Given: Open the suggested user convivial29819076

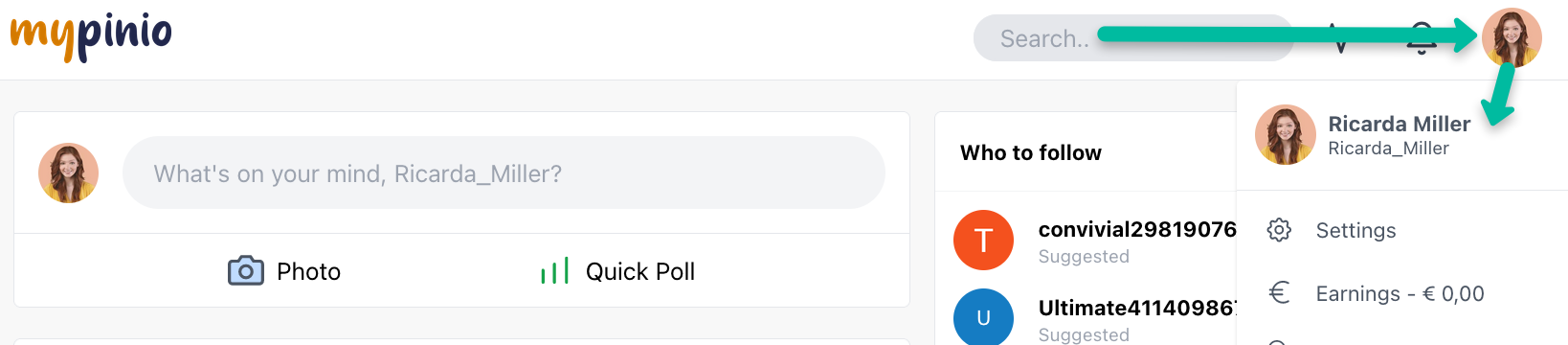Looking at the screenshot, I should (1137, 229).
